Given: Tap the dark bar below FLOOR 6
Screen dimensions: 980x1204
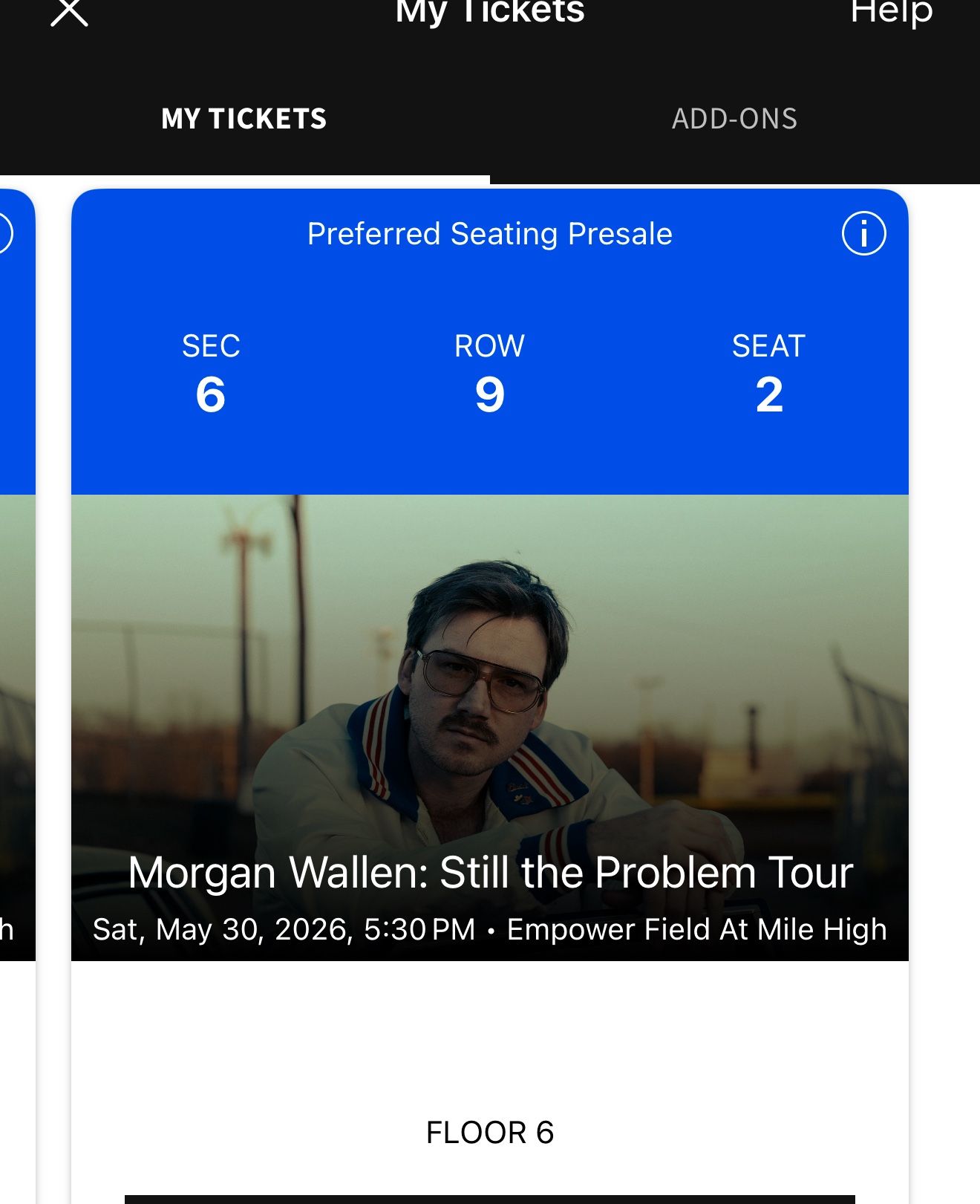Looking at the screenshot, I should pos(490,1198).
